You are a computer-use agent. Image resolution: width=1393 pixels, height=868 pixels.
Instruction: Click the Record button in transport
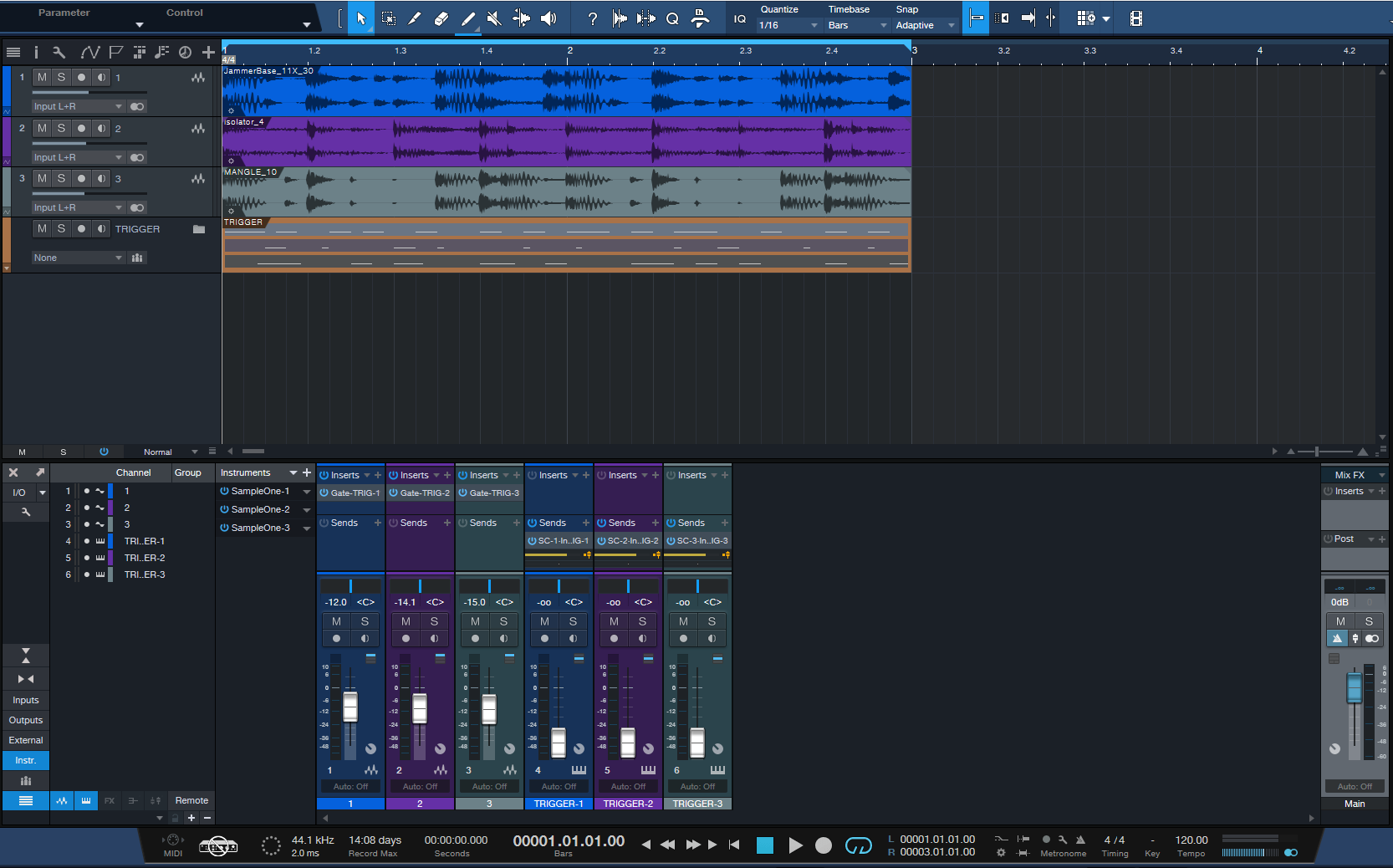pyautogui.click(x=824, y=845)
